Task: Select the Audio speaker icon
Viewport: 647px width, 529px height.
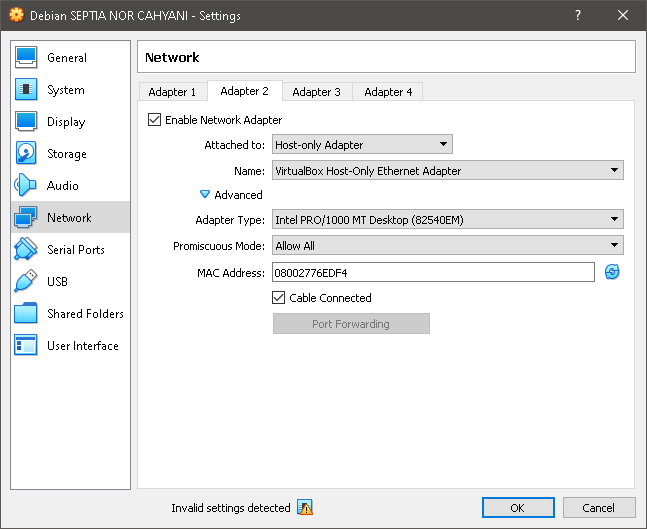Action: 26,185
